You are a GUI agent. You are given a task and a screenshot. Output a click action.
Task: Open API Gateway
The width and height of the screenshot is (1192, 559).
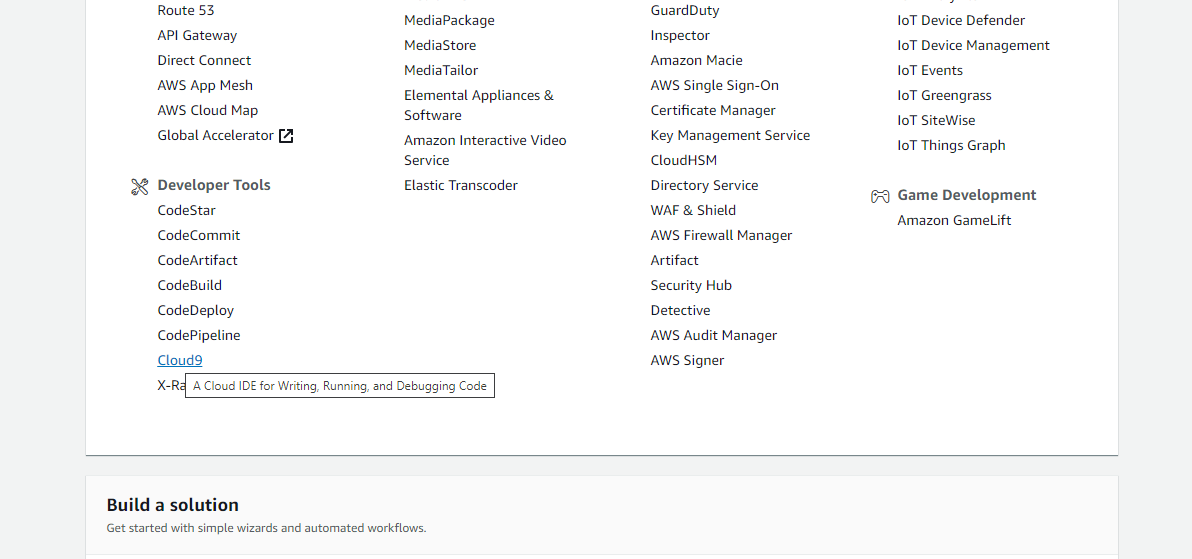pos(197,36)
